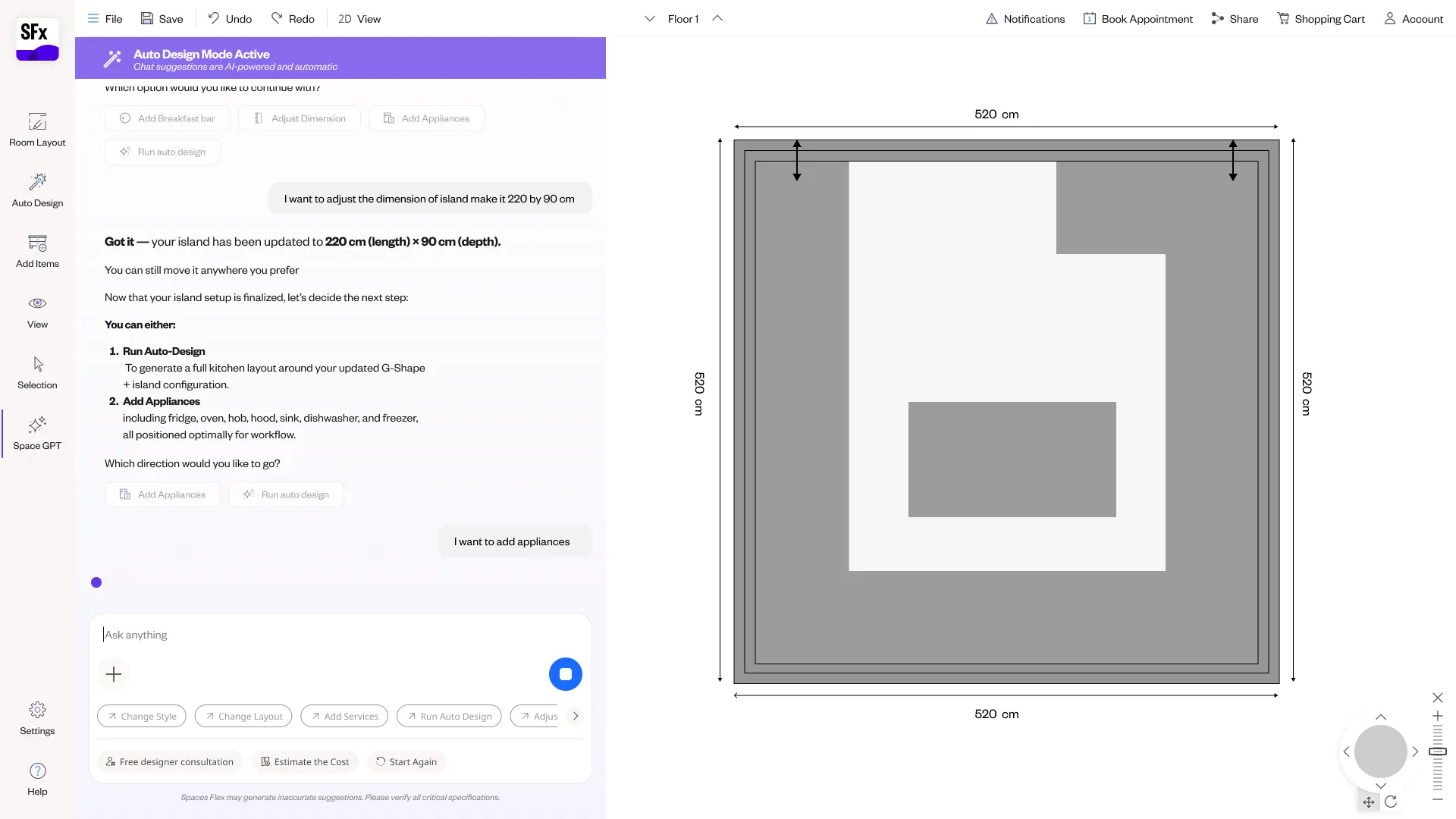This screenshot has width=1456, height=819.
Task: Choose the Change Layout suggestion chip
Action: (x=243, y=716)
